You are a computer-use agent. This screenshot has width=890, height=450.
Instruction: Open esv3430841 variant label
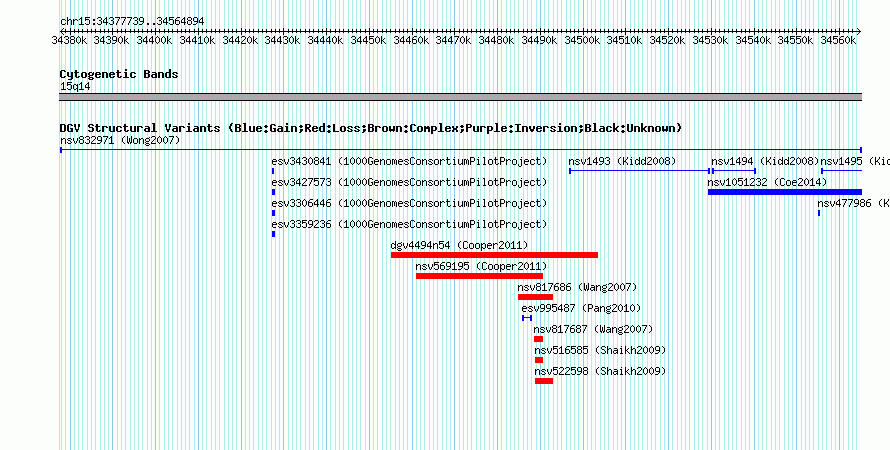409,161
